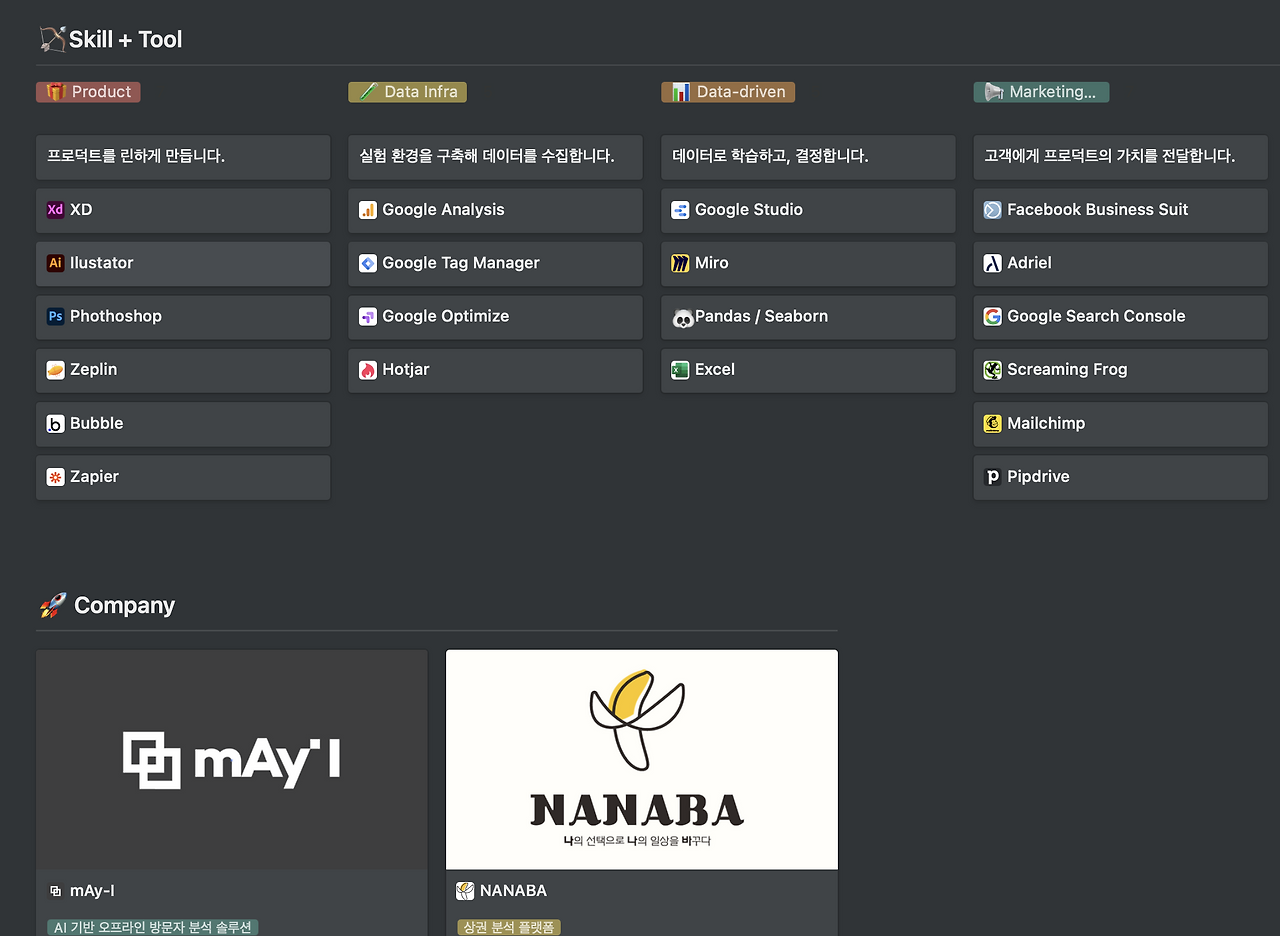Open the Facebook Business Suit card
Viewport: 1280px width, 936px height.
[1121, 210]
